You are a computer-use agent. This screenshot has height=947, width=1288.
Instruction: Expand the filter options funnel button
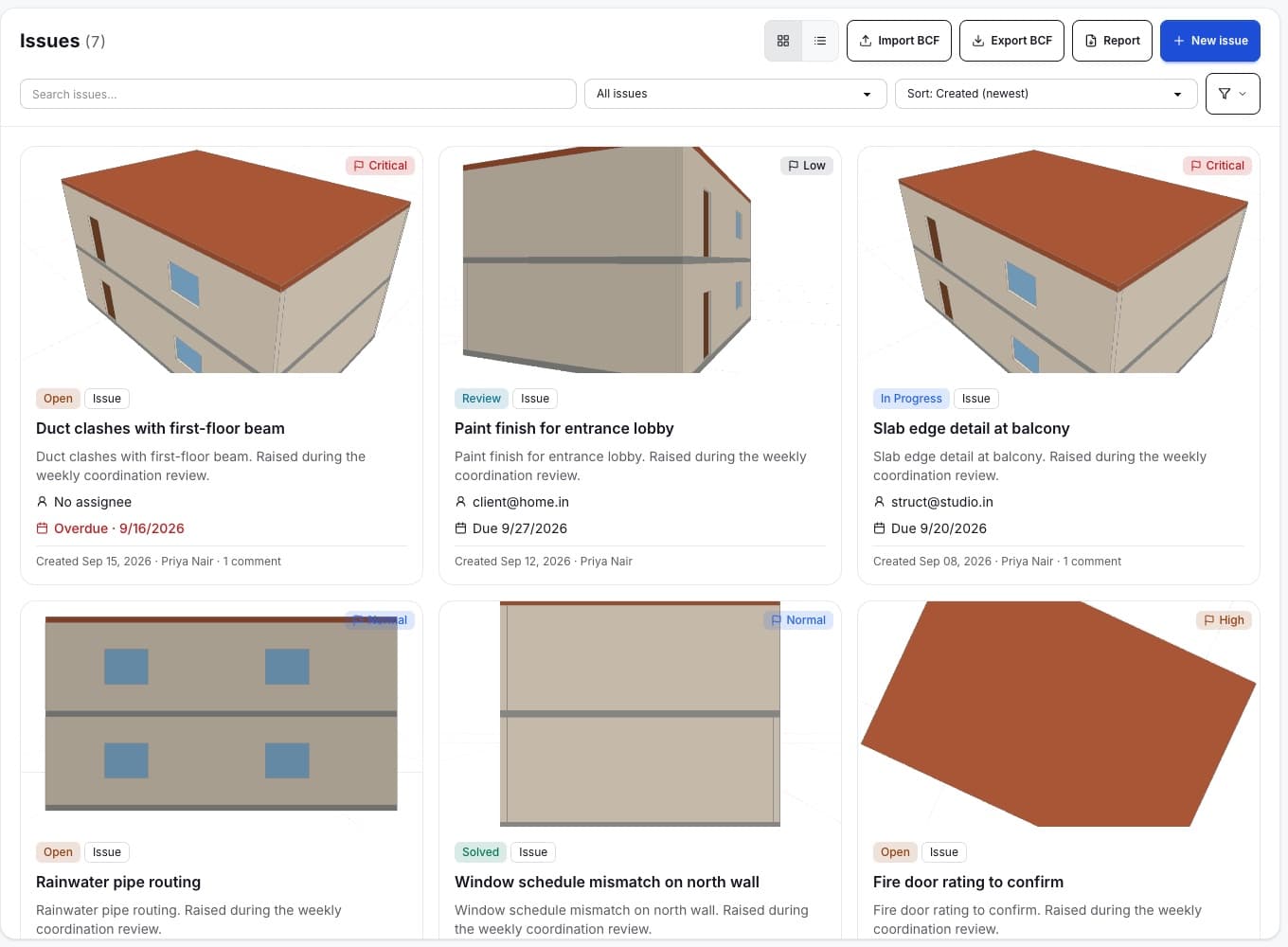[1233, 94]
